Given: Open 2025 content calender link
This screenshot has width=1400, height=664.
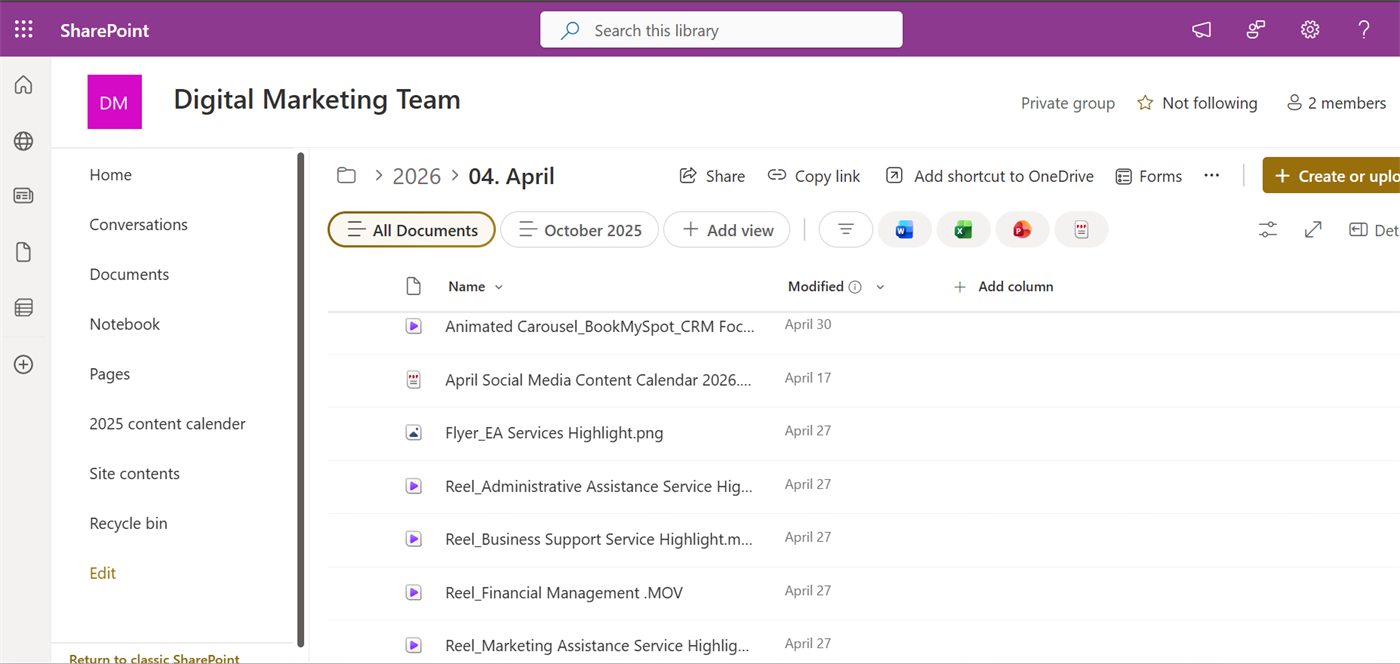Looking at the screenshot, I should click(x=167, y=424).
